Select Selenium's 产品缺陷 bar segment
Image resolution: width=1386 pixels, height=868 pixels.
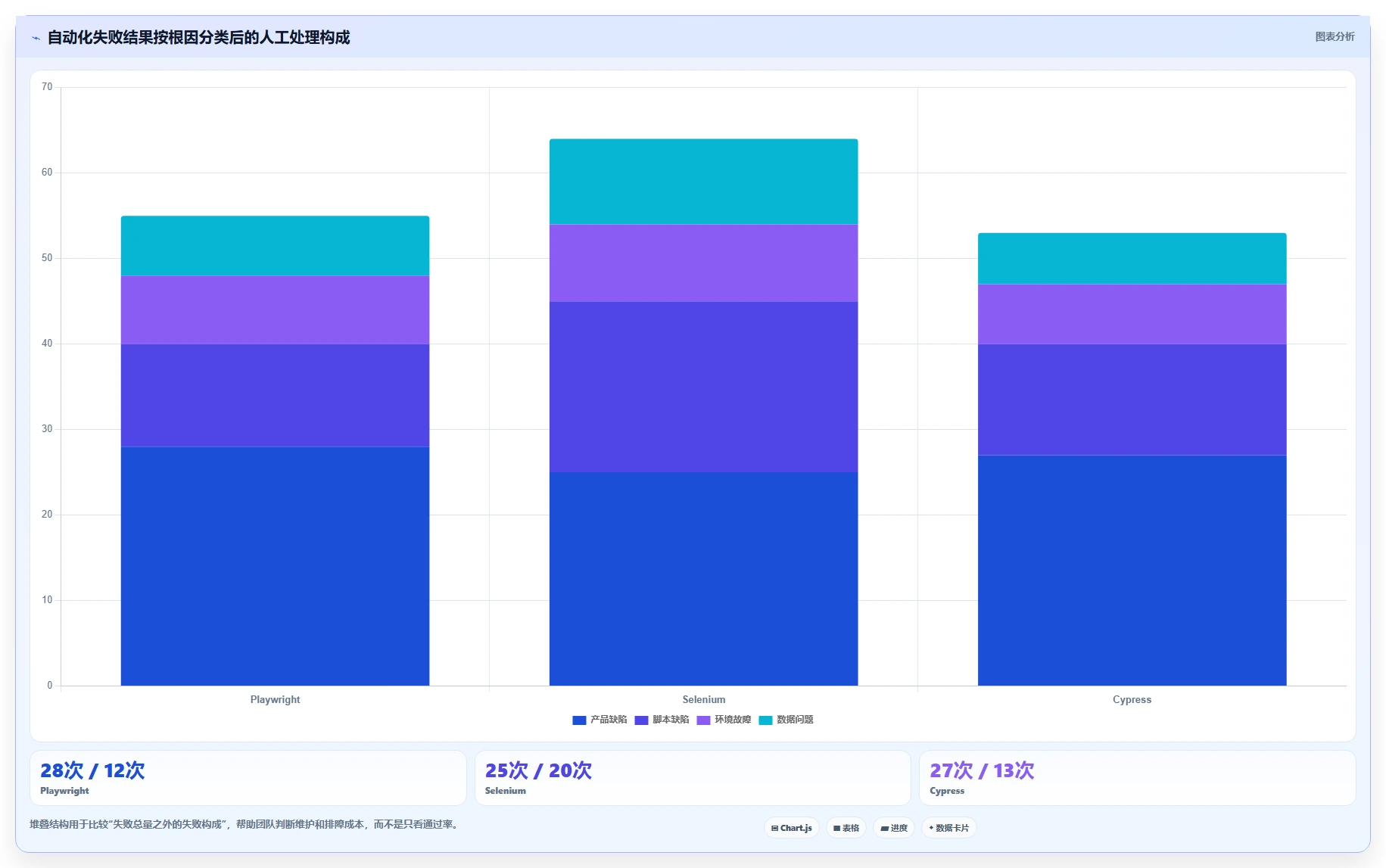[703, 579]
